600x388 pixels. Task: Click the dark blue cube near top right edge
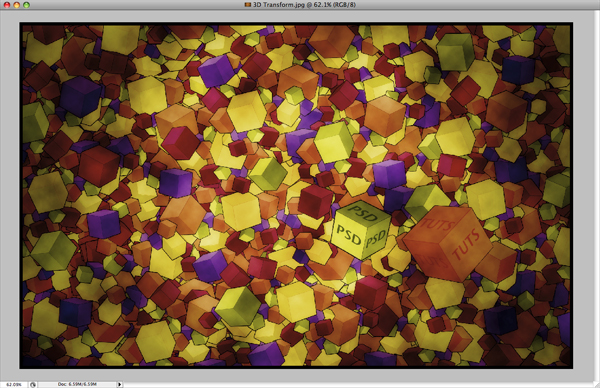click(518, 71)
